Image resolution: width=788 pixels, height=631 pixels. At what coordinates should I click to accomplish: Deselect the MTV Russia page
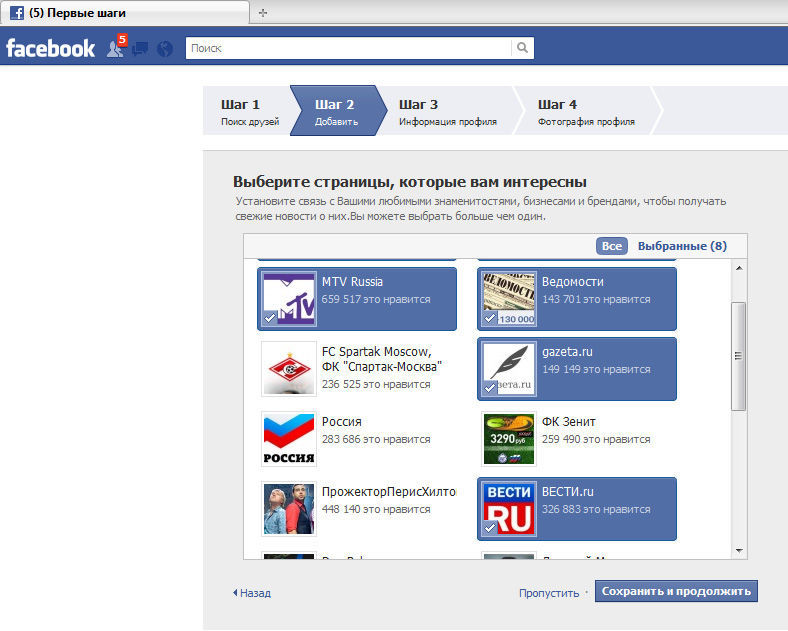[x=357, y=298]
